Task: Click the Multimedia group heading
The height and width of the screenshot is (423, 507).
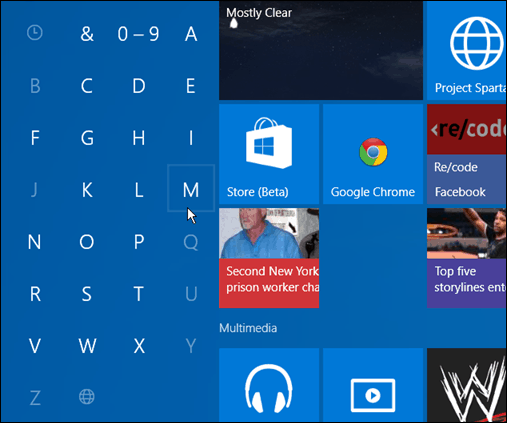Action: pos(248,328)
